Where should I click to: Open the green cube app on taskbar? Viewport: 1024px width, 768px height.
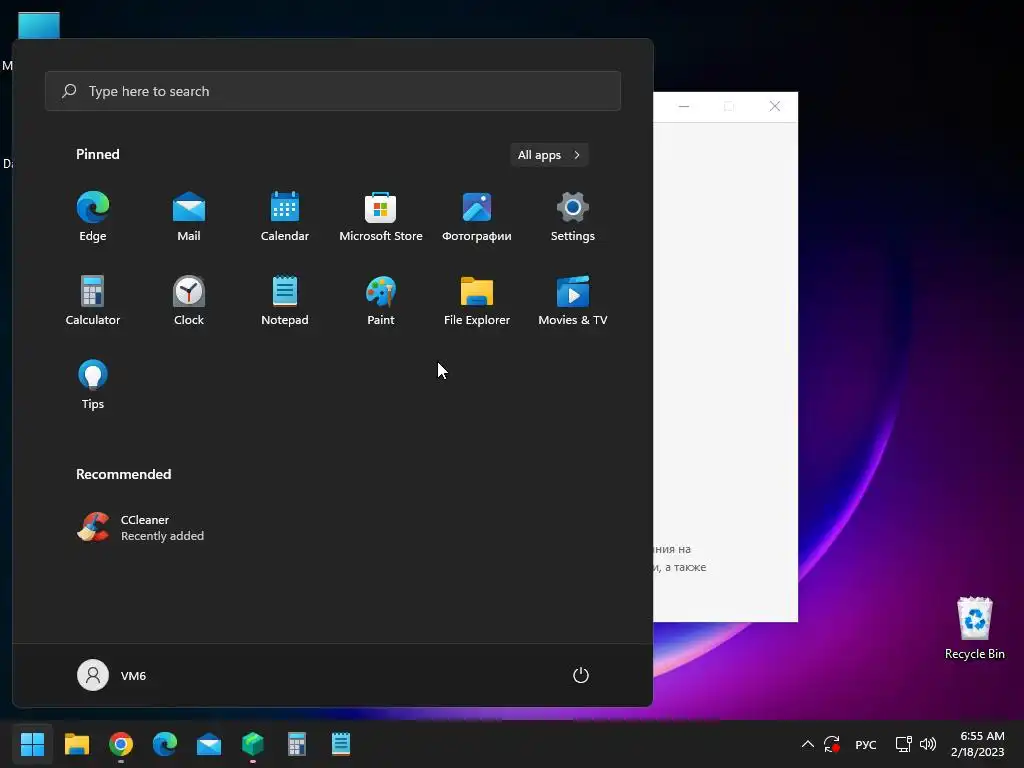click(253, 744)
